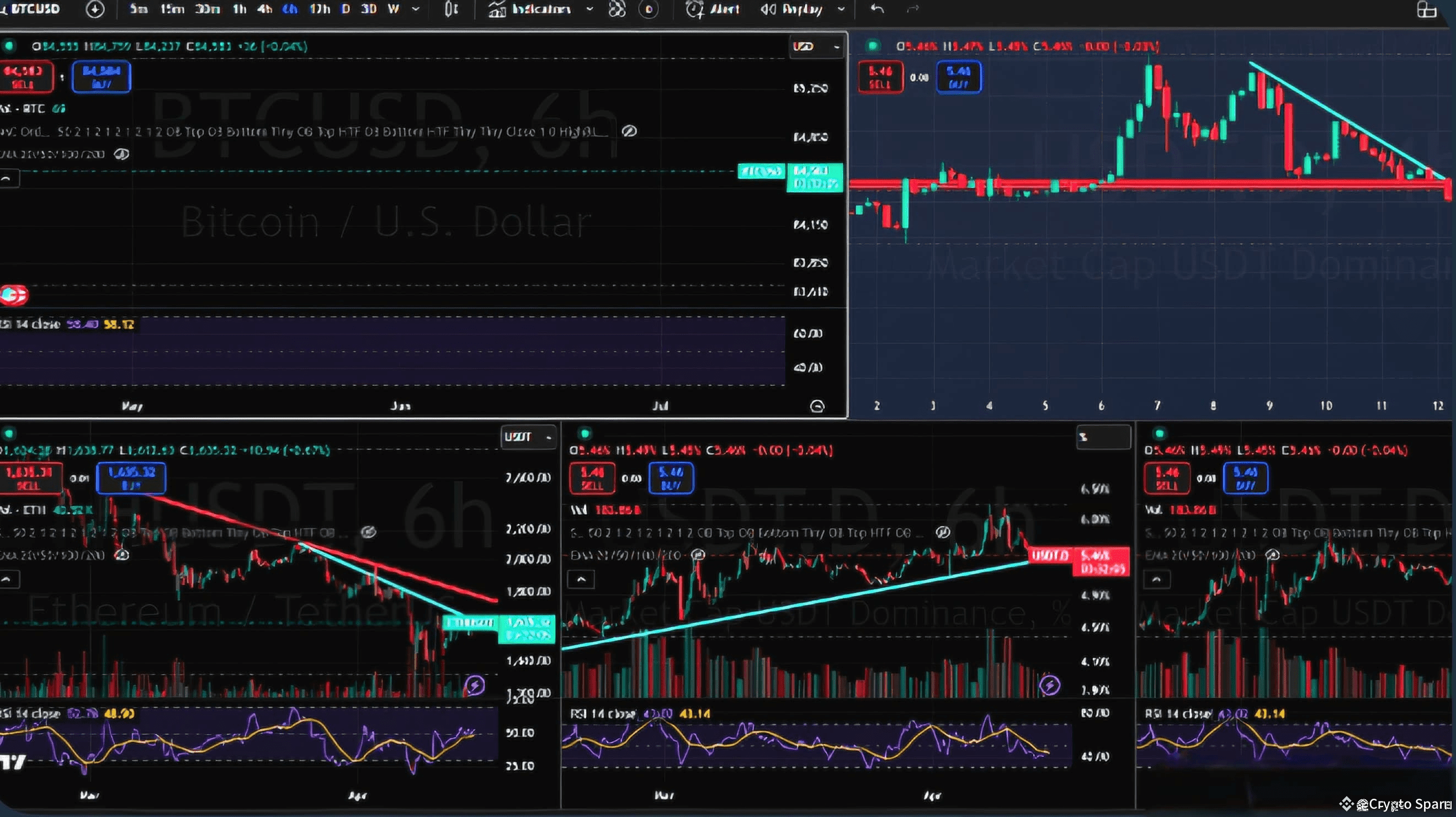
Task: Click Buy on the bottom-middle USDT.D 6h chart
Action: pos(671,478)
